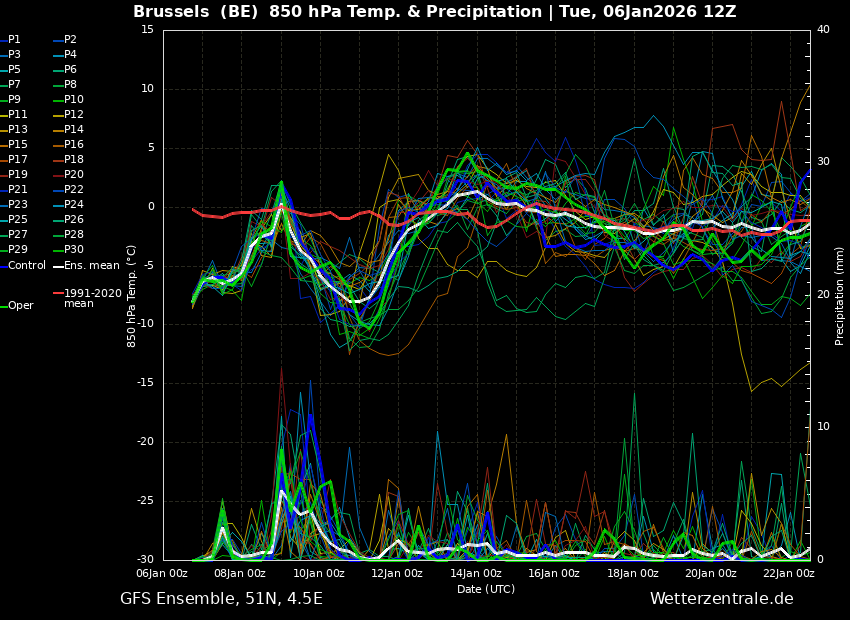This screenshot has height=620, width=850.
Task: Click the Precipitation (mm) axis title
Action: pos(840,296)
